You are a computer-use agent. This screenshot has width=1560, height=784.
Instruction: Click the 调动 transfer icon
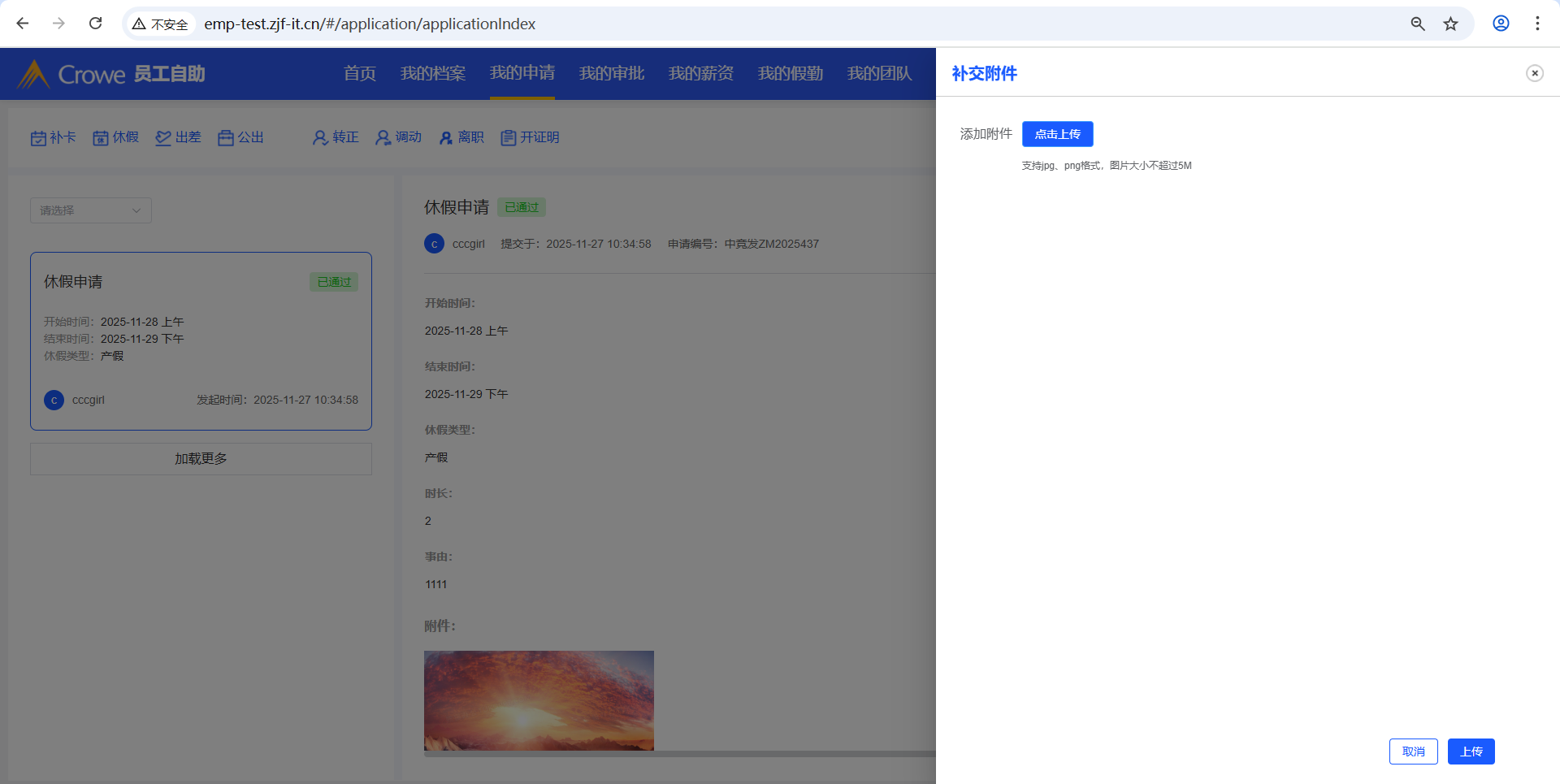tap(383, 138)
